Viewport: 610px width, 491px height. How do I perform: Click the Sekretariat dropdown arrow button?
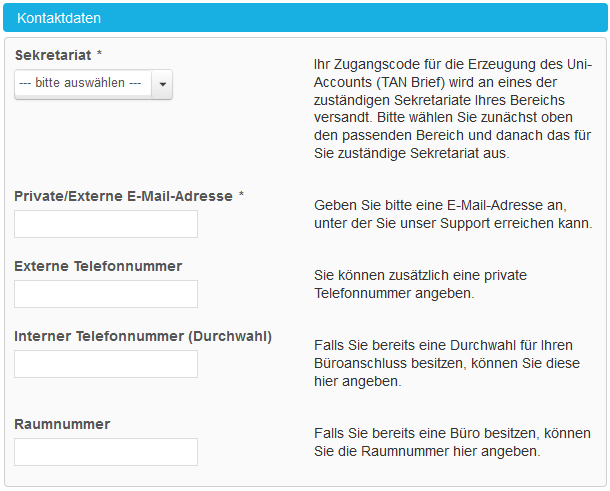tap(163, 84)
